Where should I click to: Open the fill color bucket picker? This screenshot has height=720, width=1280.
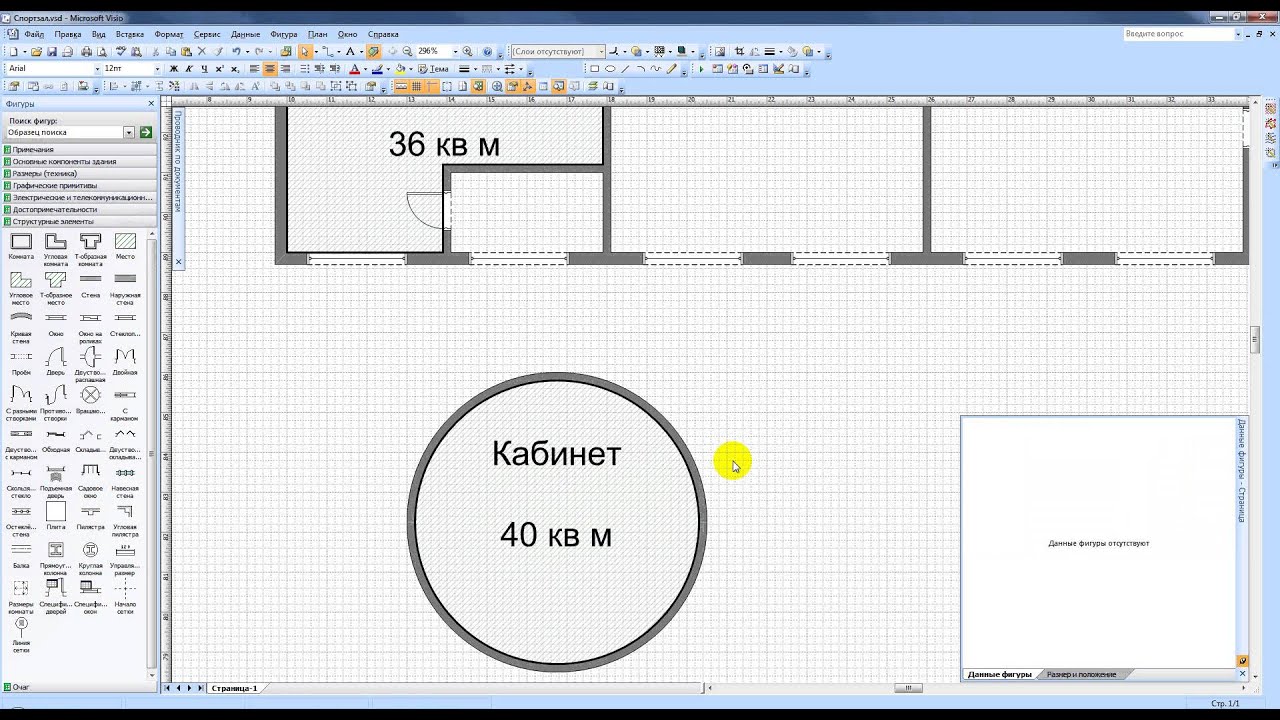[x=400, y=69]
